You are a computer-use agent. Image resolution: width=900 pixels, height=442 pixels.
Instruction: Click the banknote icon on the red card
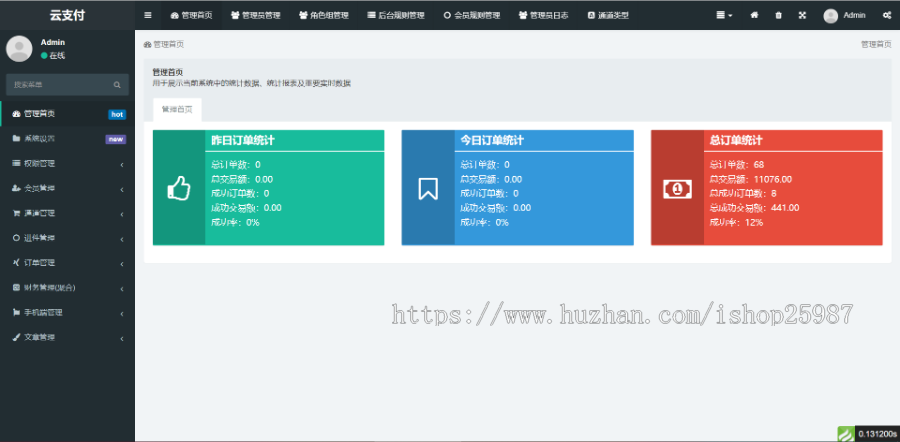point(677,188)
